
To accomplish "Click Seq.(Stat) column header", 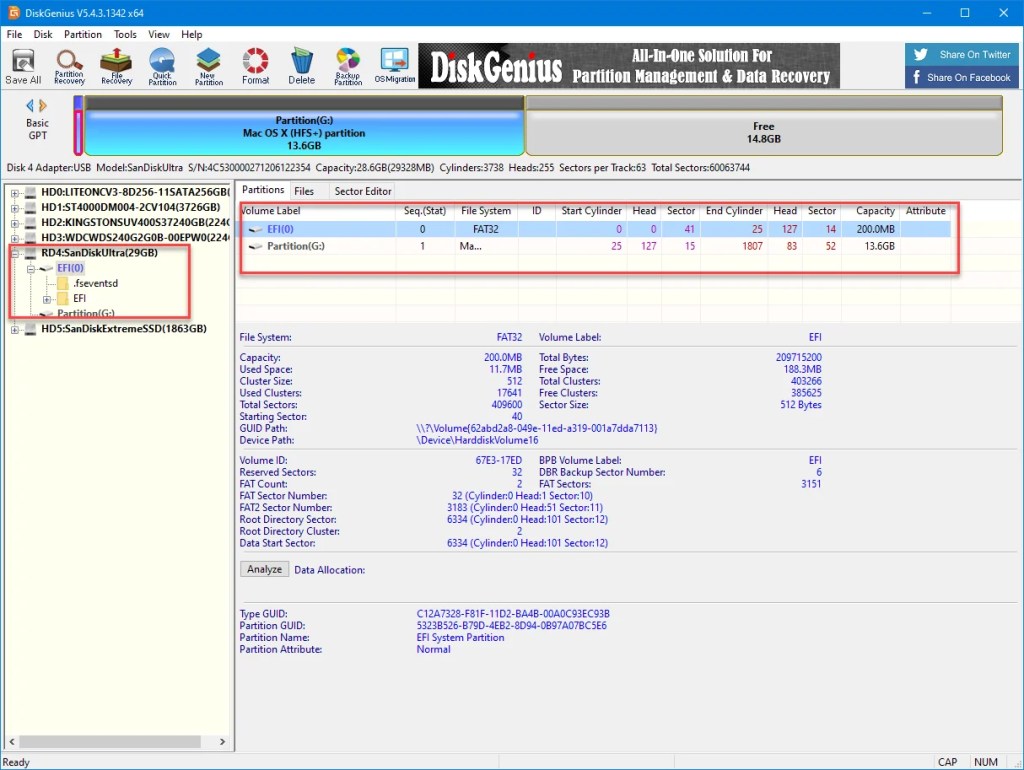I will [x=424, y=211].
